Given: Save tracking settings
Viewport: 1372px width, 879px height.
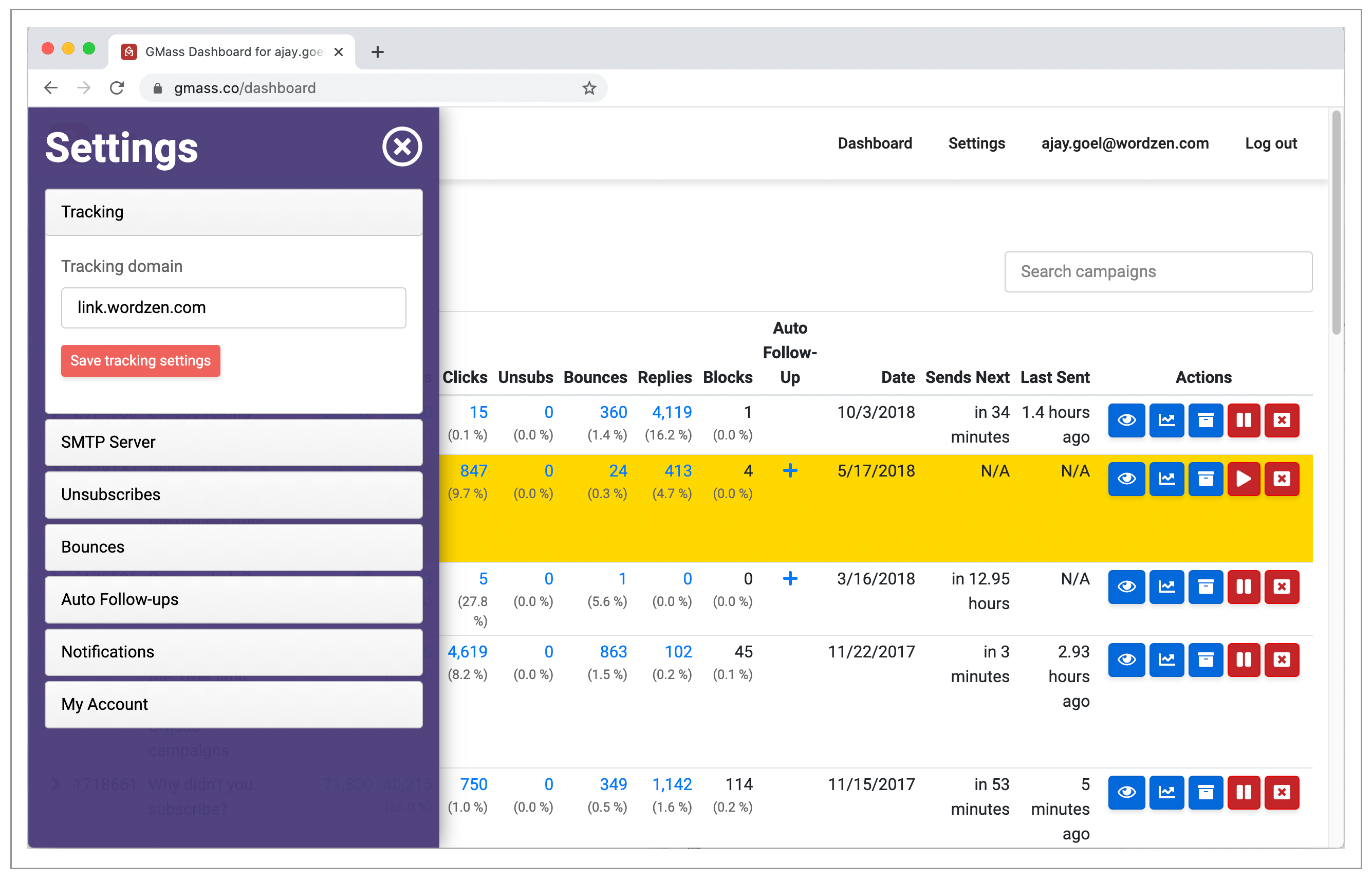Looking at the screenshot, I should pyautogui.click(x=140, y=360).
